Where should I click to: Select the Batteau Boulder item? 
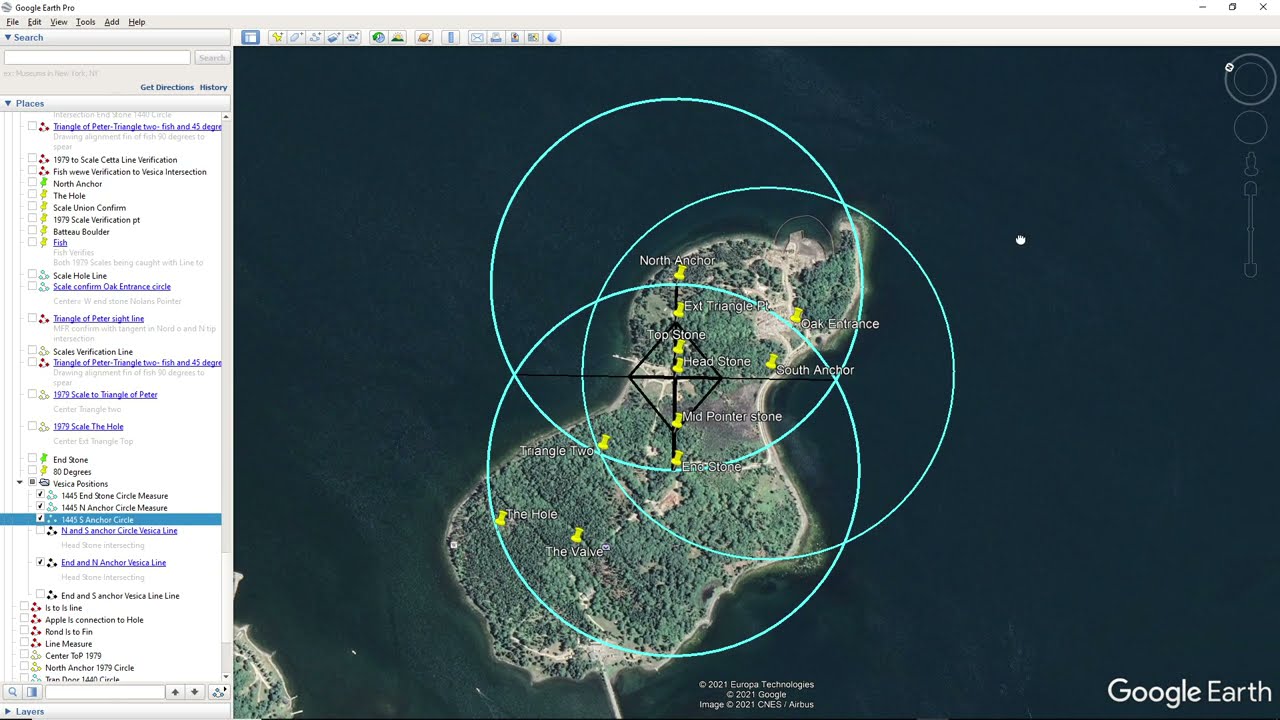click(81, 231)
